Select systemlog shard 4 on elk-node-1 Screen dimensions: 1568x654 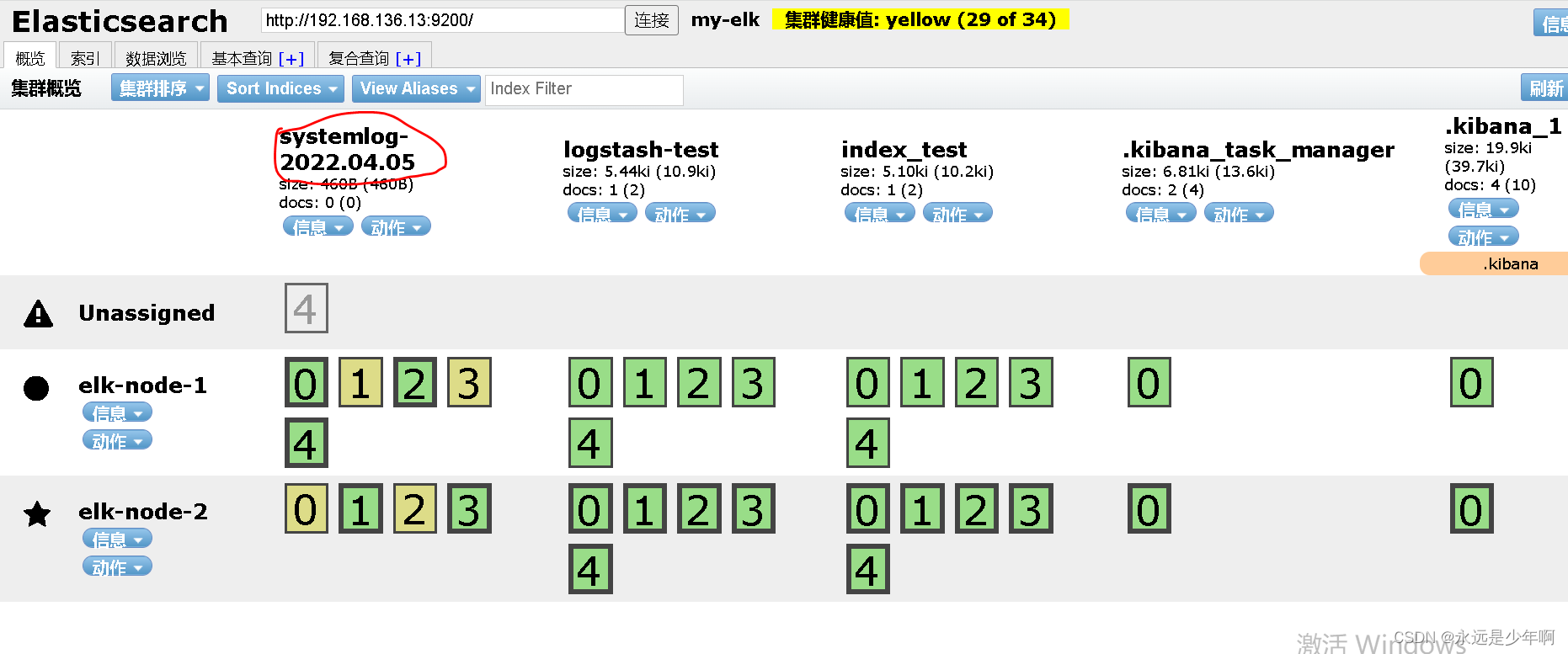tap(306, 443)
